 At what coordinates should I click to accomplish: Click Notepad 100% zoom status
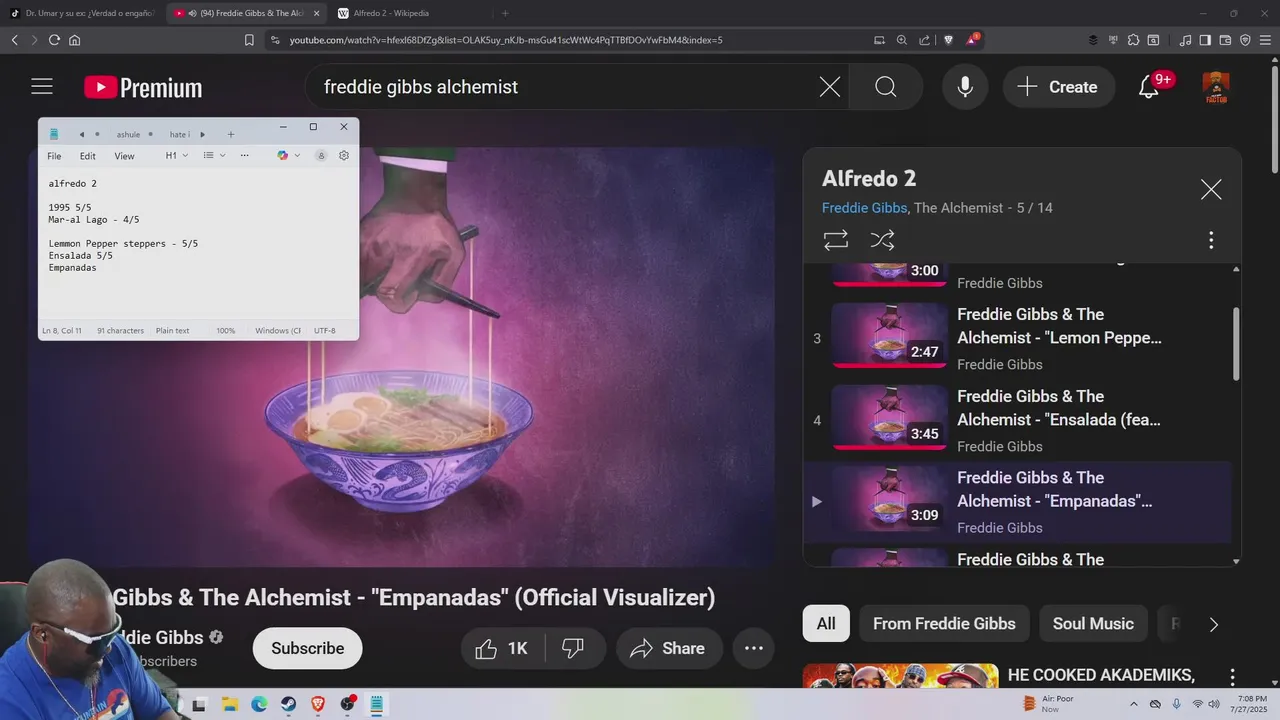pos(226,331)
